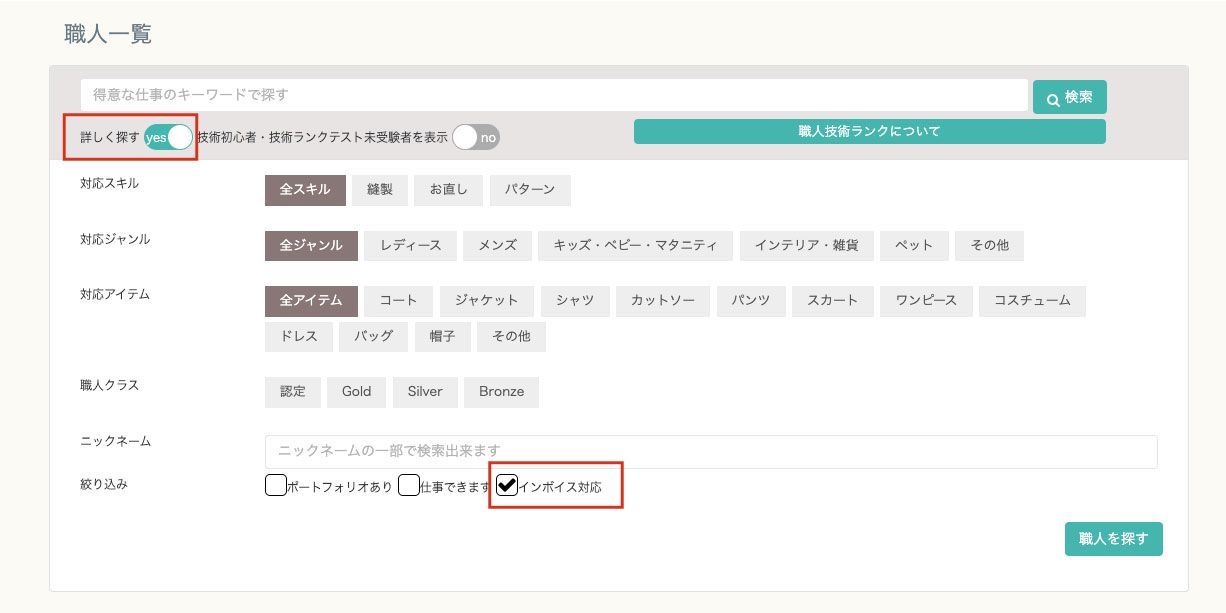Pick カットソー item filter
Viewport: 1226px width, 613px height.
[x=663, y=300]
